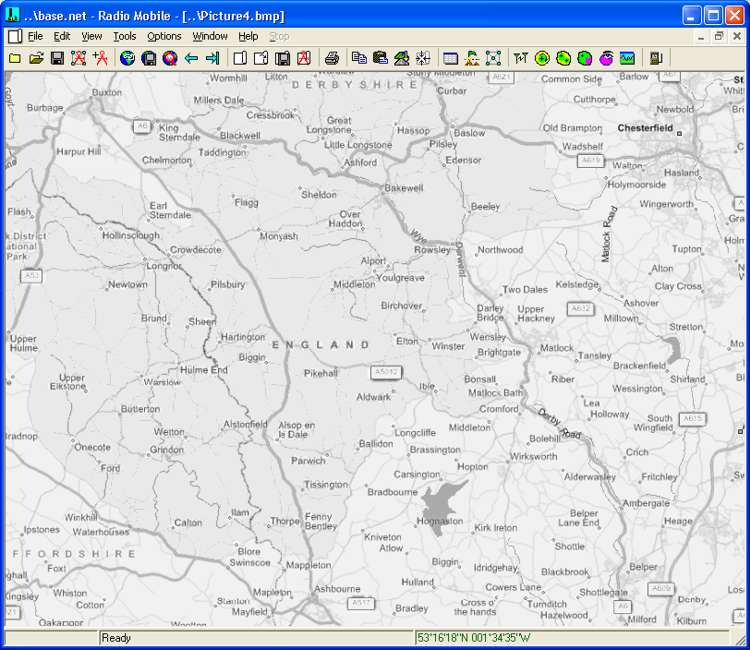The image size is (750, 650).
Task: Open the Help menu
Action: pos(248,36)
